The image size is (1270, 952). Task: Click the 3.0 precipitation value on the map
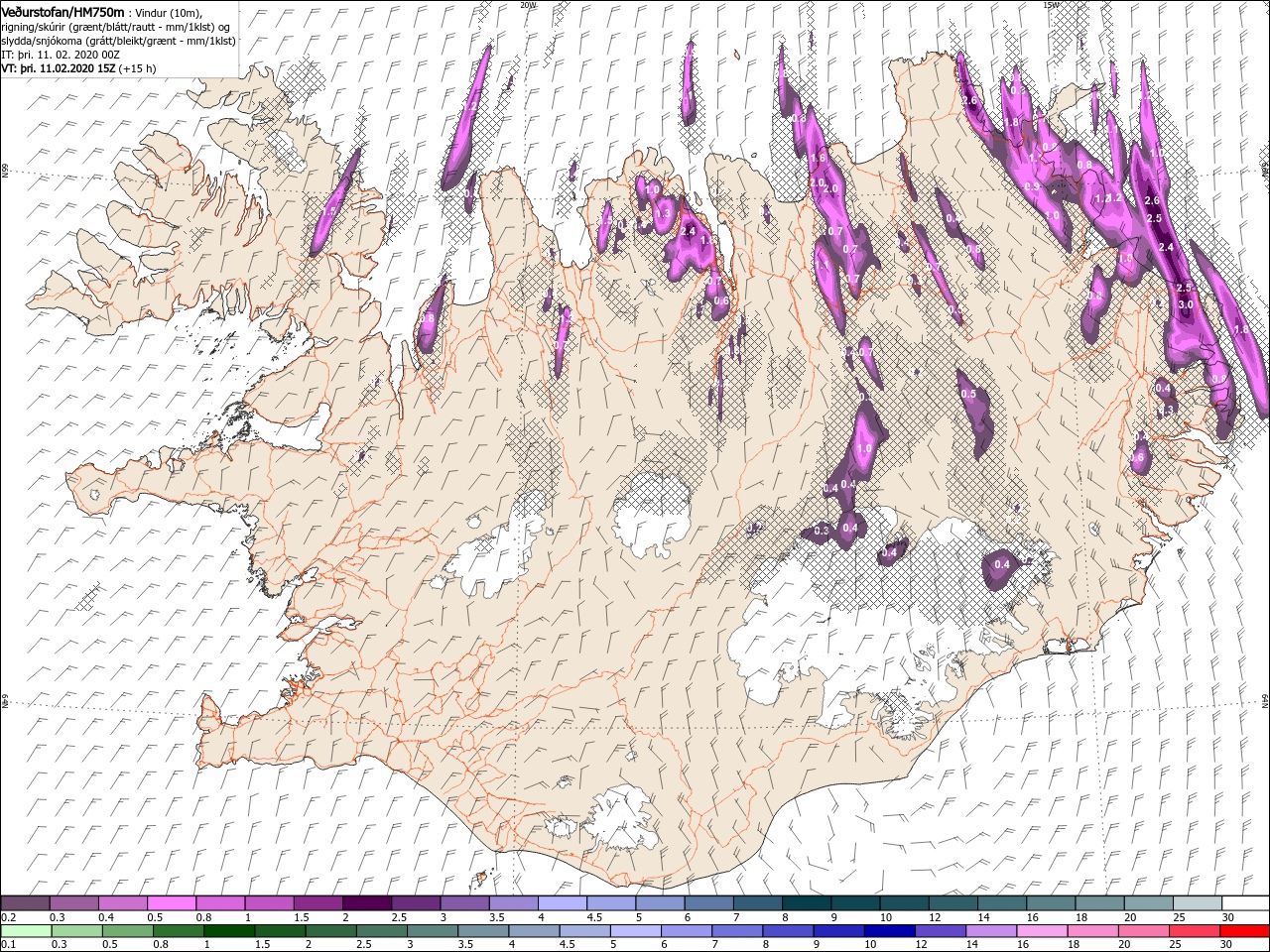click(x=1185, y=304)
